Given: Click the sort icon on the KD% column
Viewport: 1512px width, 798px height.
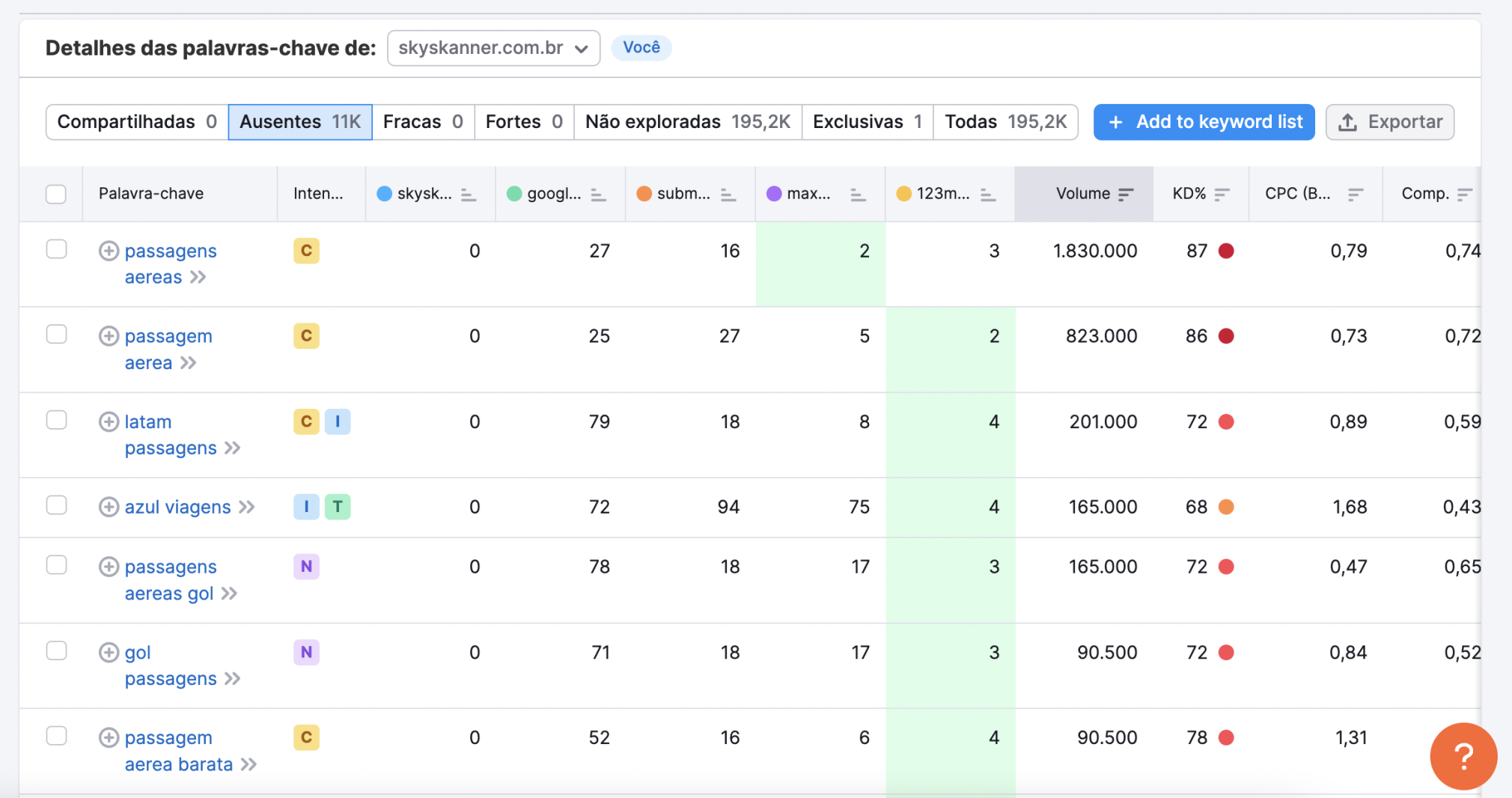Looking at the screenshot, I should click(1223, 193).
